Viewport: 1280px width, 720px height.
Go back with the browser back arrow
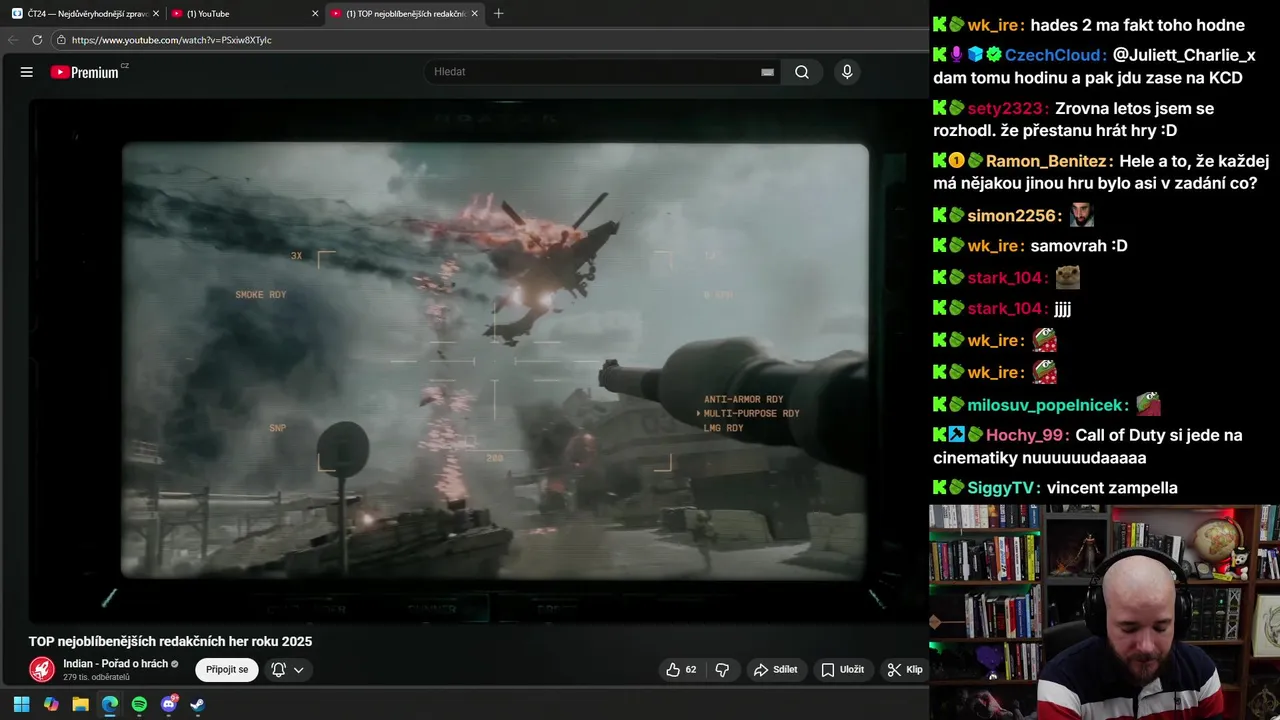tap(13, 40)
